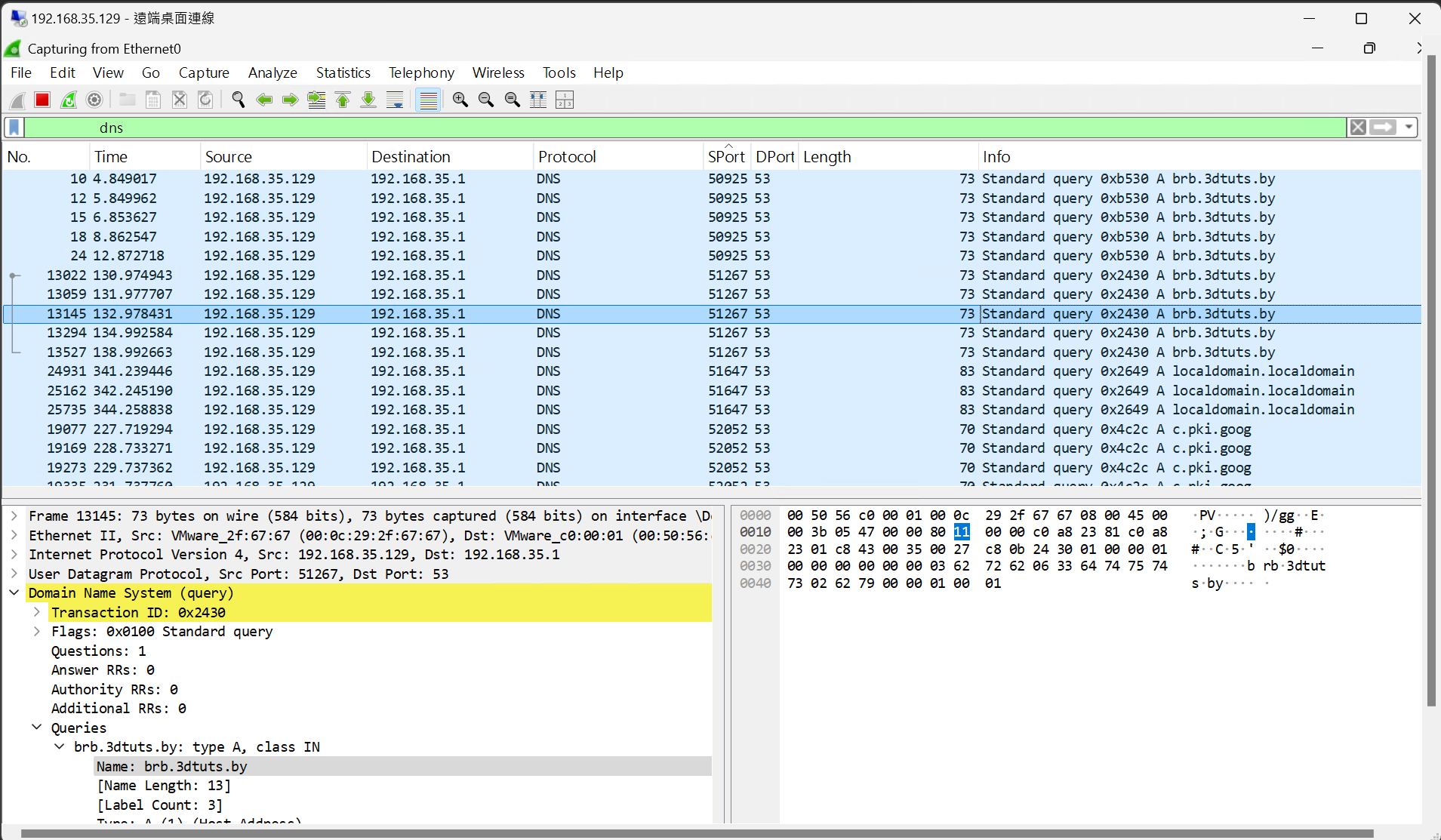The image size is (1441, 840).
Task: Toggle automatic scrolling during live capture
Action: pos(394,100)
